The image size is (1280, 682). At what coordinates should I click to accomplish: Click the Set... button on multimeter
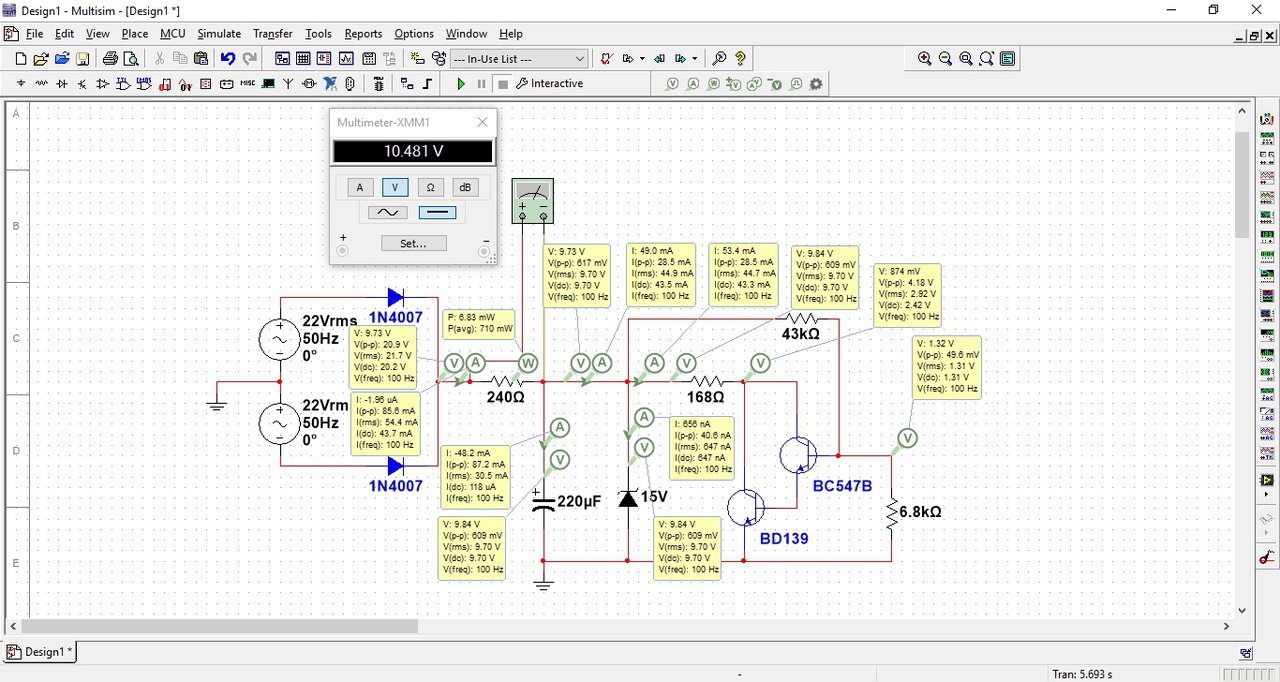tap(413, 243)
